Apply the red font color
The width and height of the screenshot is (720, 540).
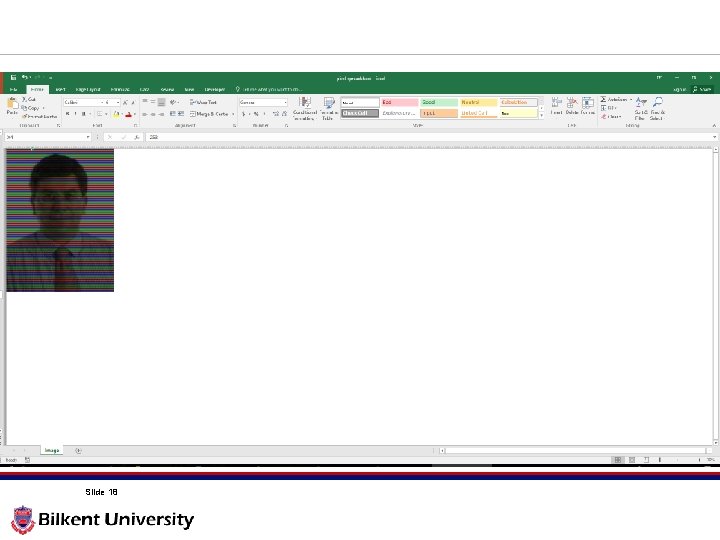(129, 114)
